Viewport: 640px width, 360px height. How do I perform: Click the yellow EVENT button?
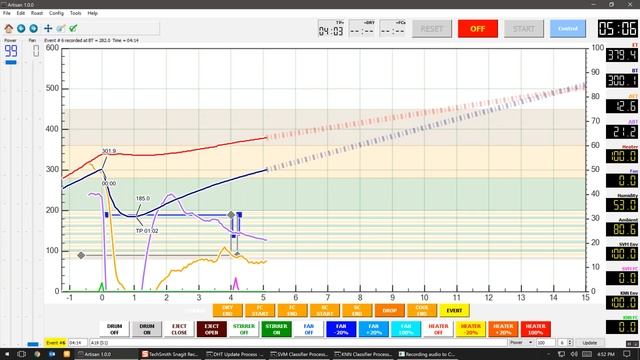(454, 311)
